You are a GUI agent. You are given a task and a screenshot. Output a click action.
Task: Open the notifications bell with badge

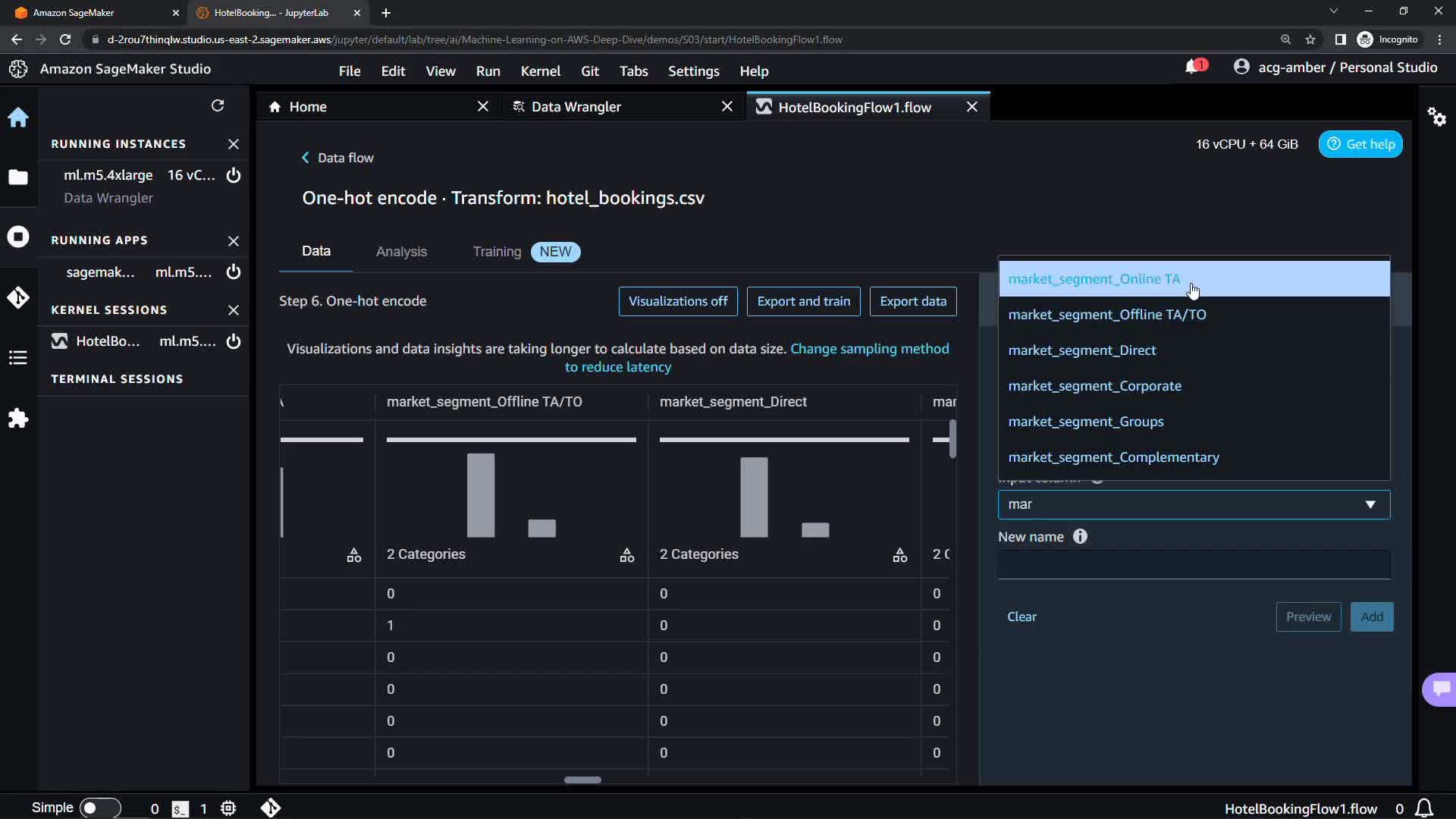(x=1193, y=67)
